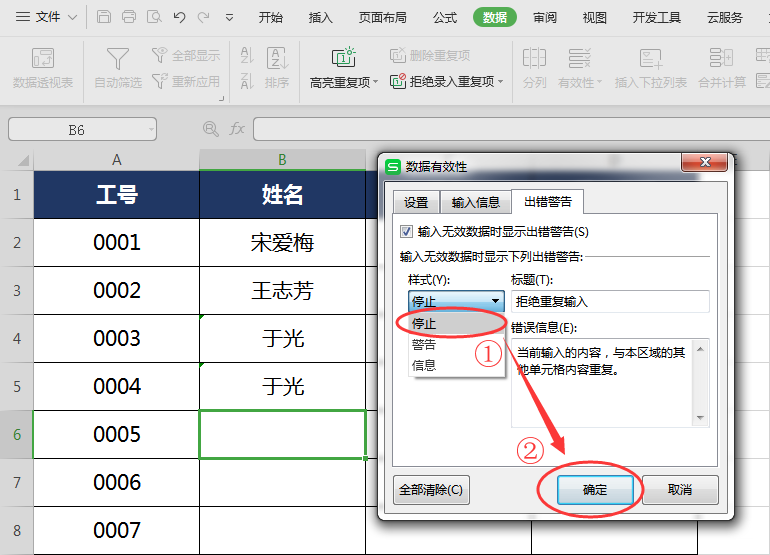Screen dimensions: 770x555
Task: Open the 样式 style combo box
Action: pyautogui.click(x=456, y=301)
